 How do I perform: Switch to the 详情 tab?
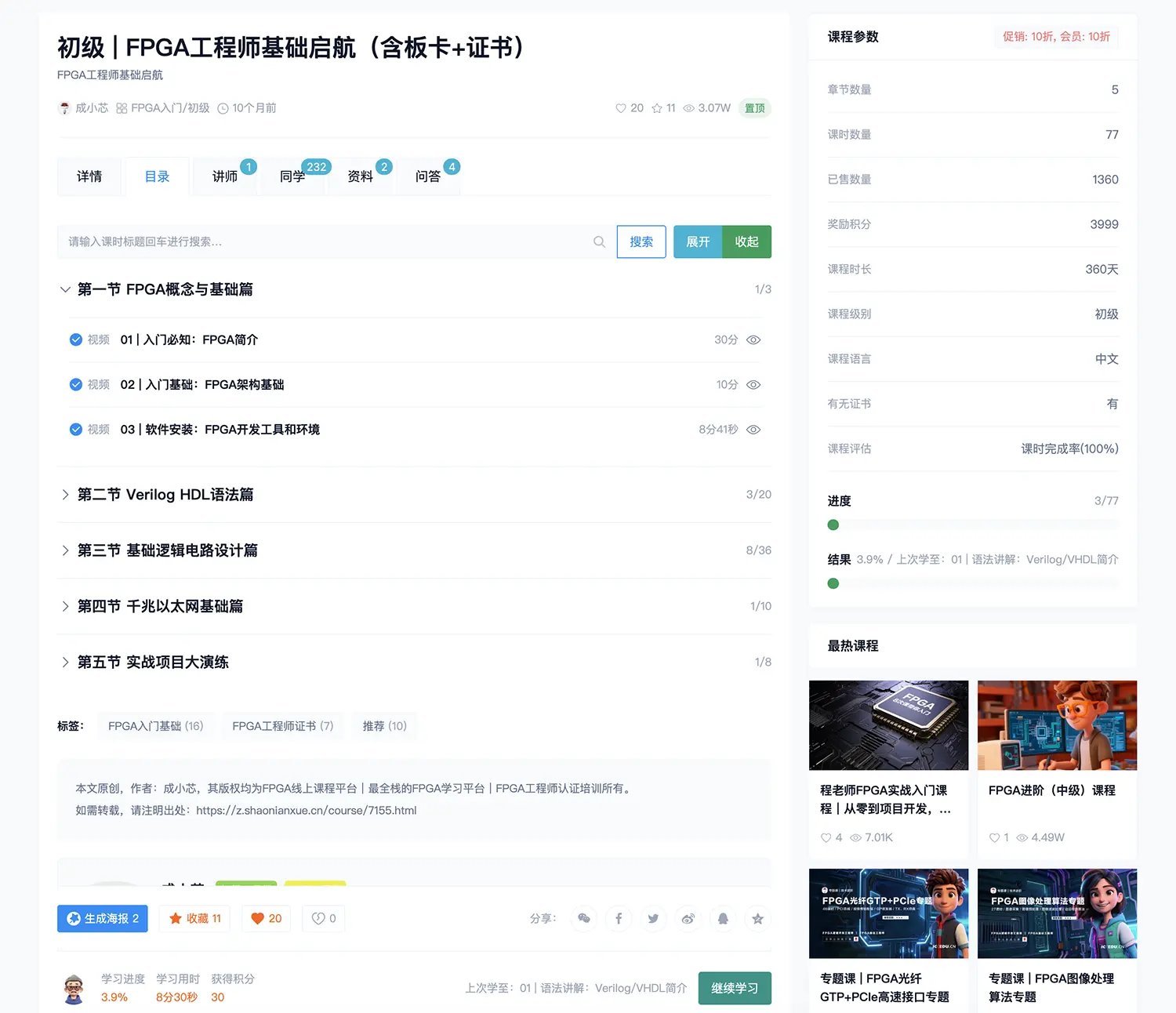(89, 176)
